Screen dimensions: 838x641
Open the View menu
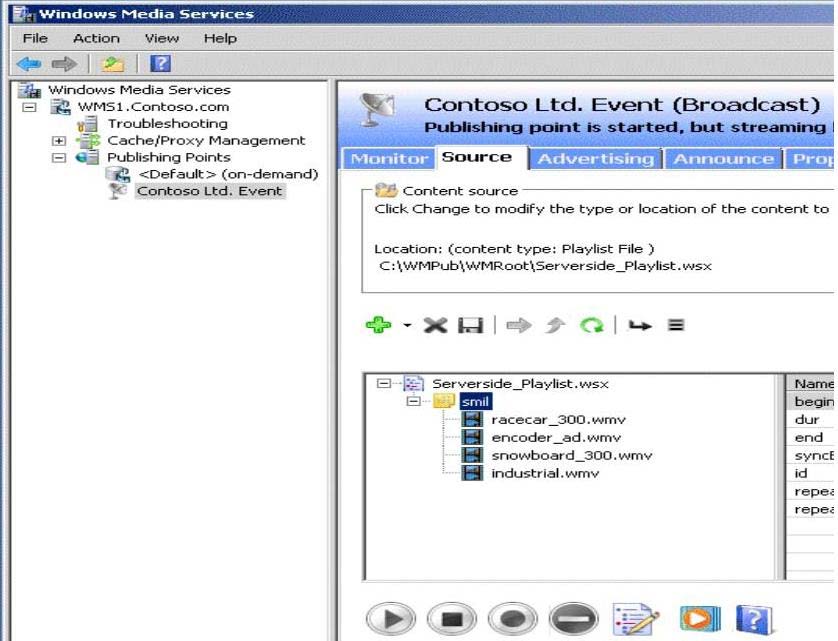click(161, 38)
